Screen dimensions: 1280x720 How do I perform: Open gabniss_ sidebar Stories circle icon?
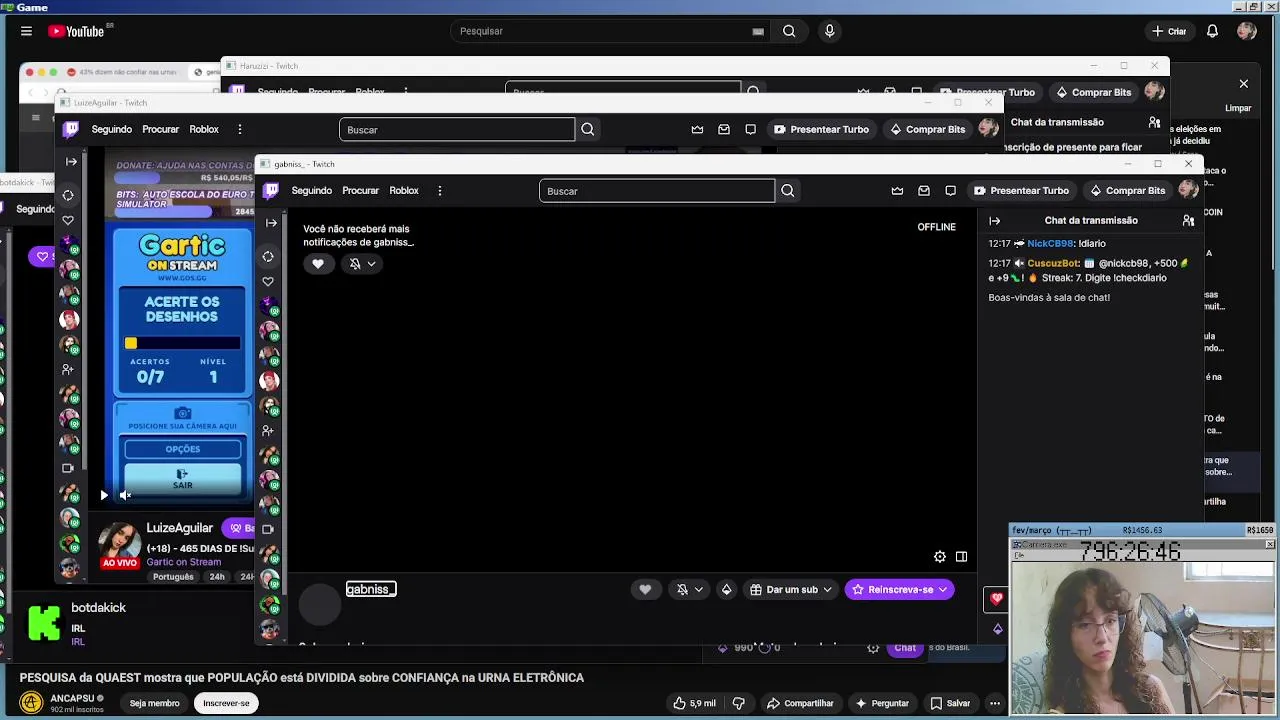[x=268, y=257]
